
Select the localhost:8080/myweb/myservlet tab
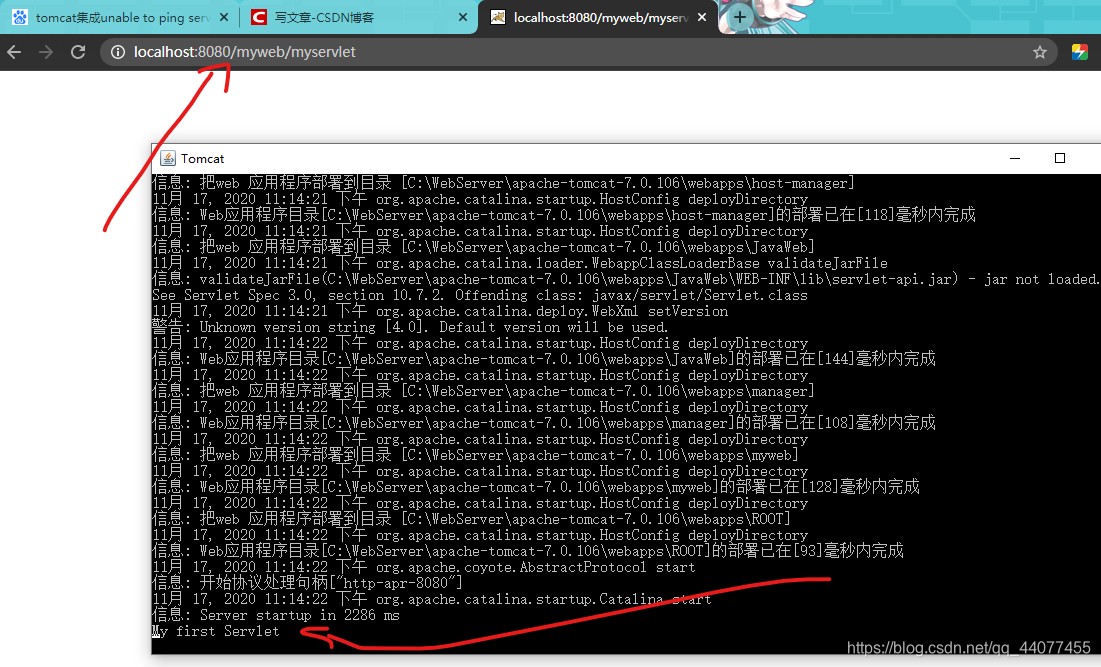tap(598, 18)
